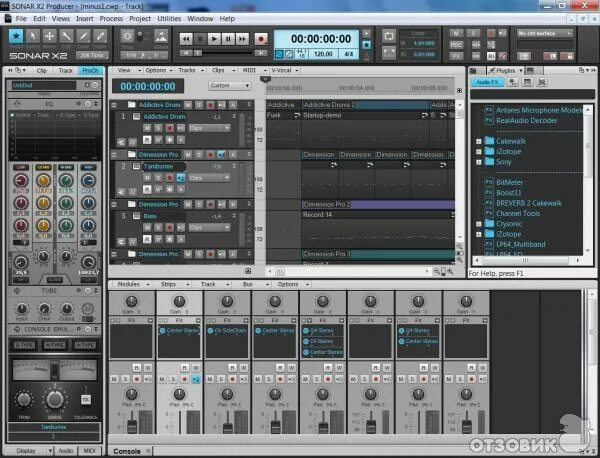Image resolution: width=600 pixels, height=458 pixels.
Task: Open the No ctrl surface dropdown
Action: [x=545, y=34]
